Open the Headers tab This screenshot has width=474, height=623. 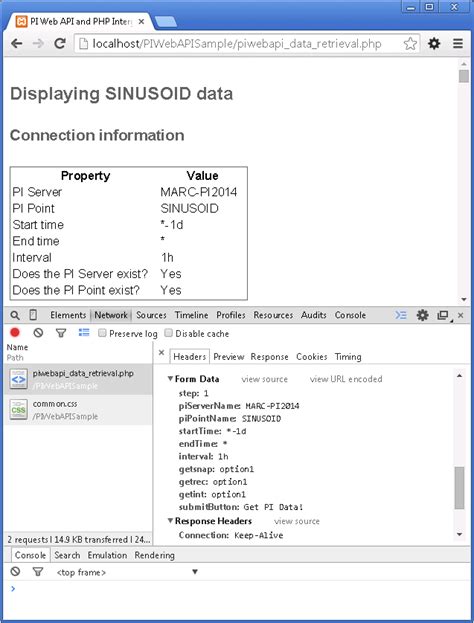(x=190, y=356)
